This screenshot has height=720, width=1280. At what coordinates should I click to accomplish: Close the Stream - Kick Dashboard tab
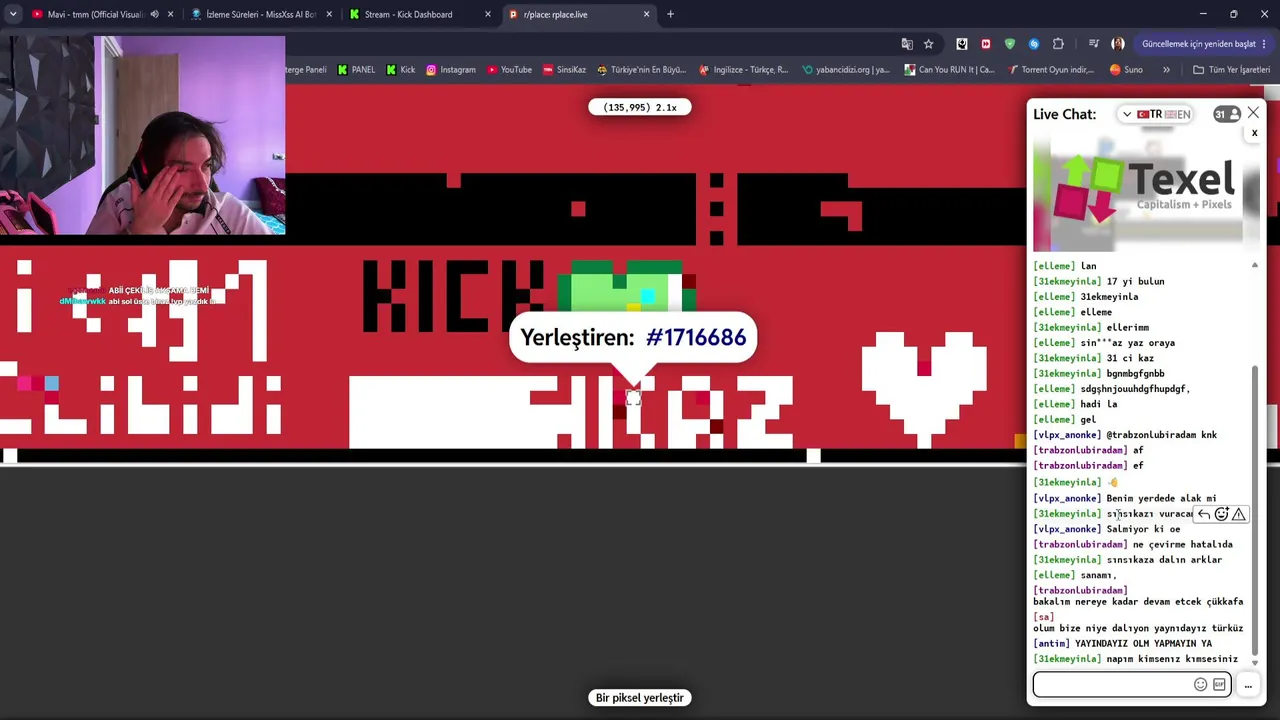click(x=488, y=14)
